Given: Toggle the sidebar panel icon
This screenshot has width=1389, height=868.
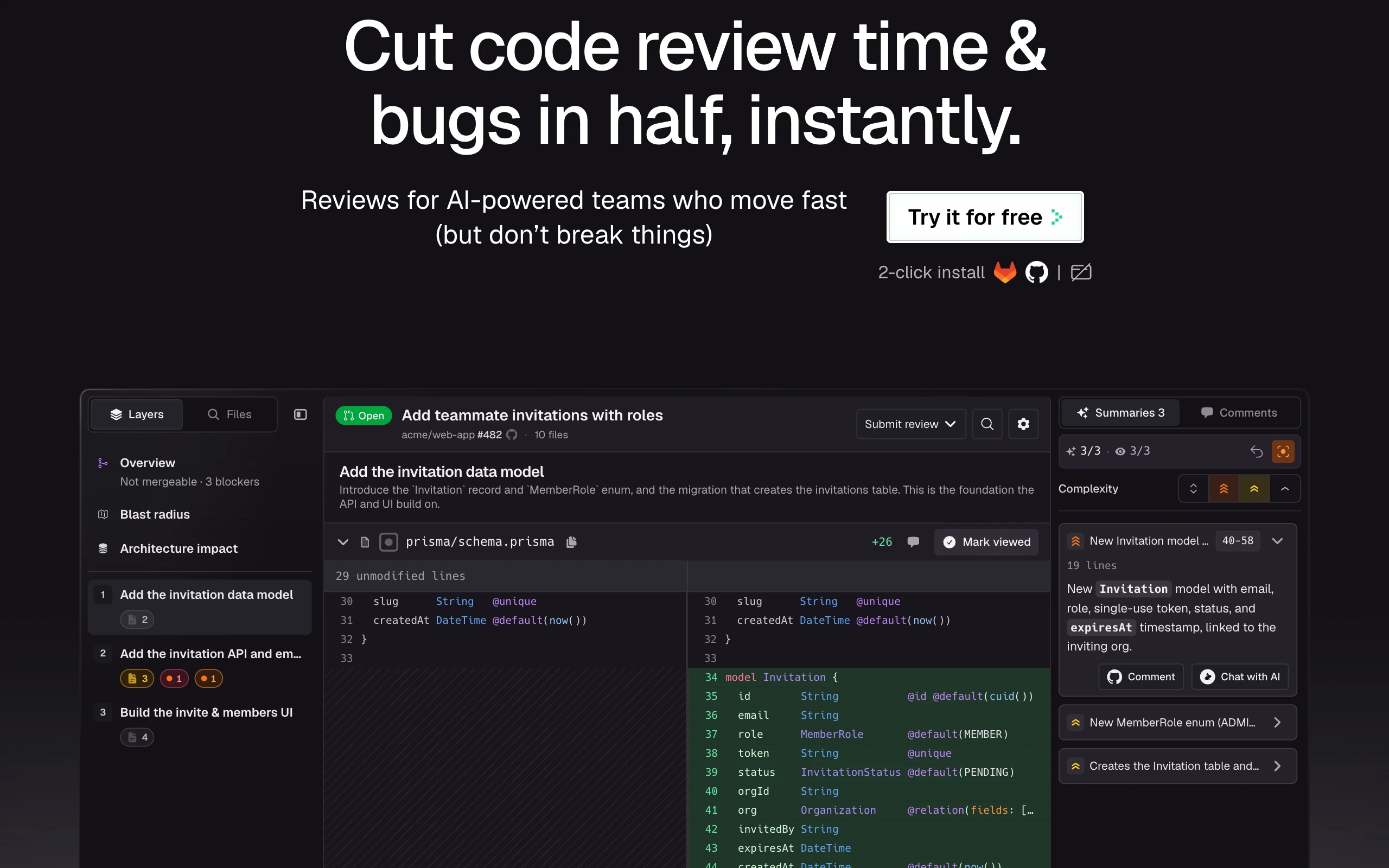Looking at the screenshot, I should (x=300, y=414).
